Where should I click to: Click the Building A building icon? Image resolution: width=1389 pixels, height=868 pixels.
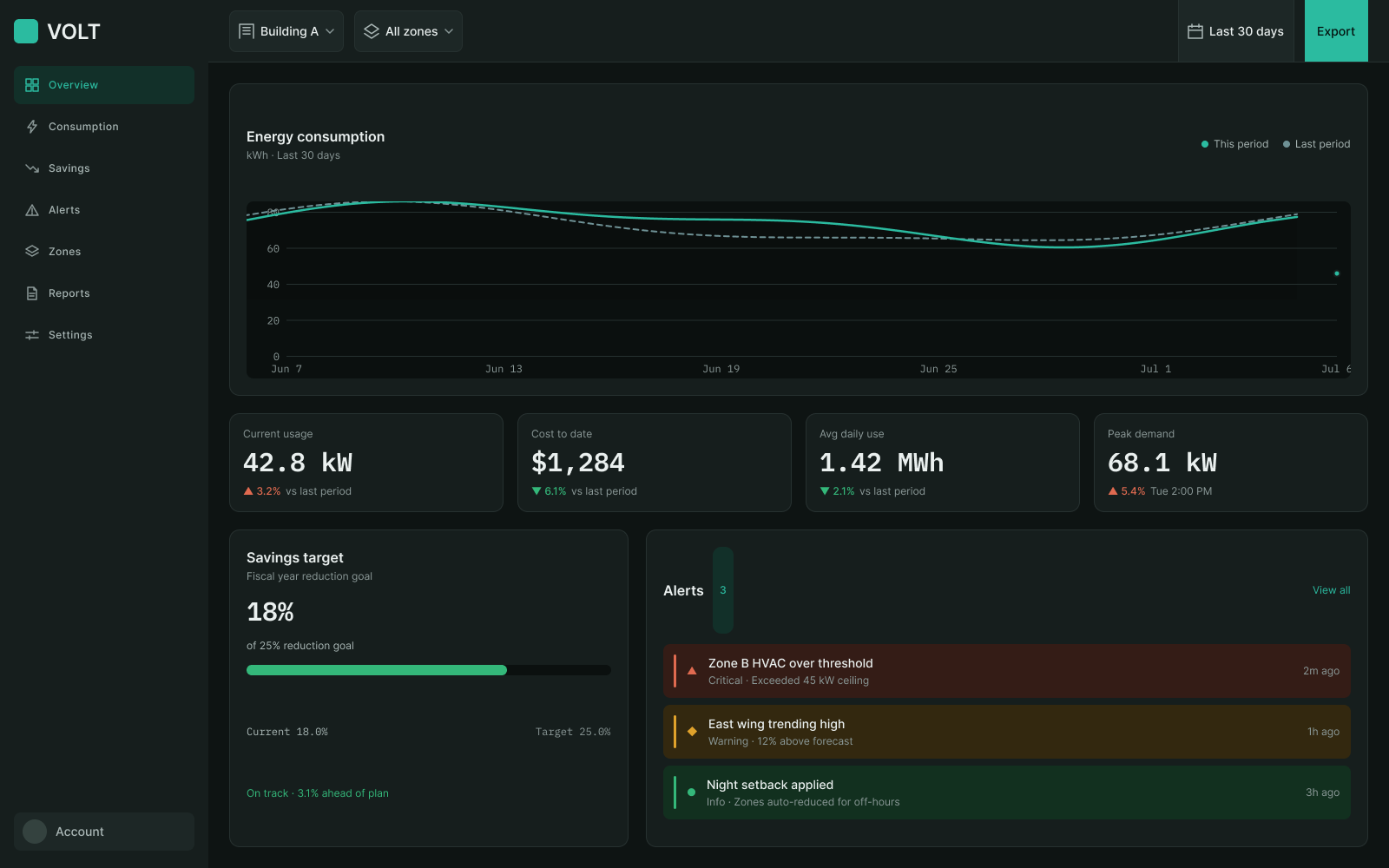pyautogui.click(x=247, y=31)
